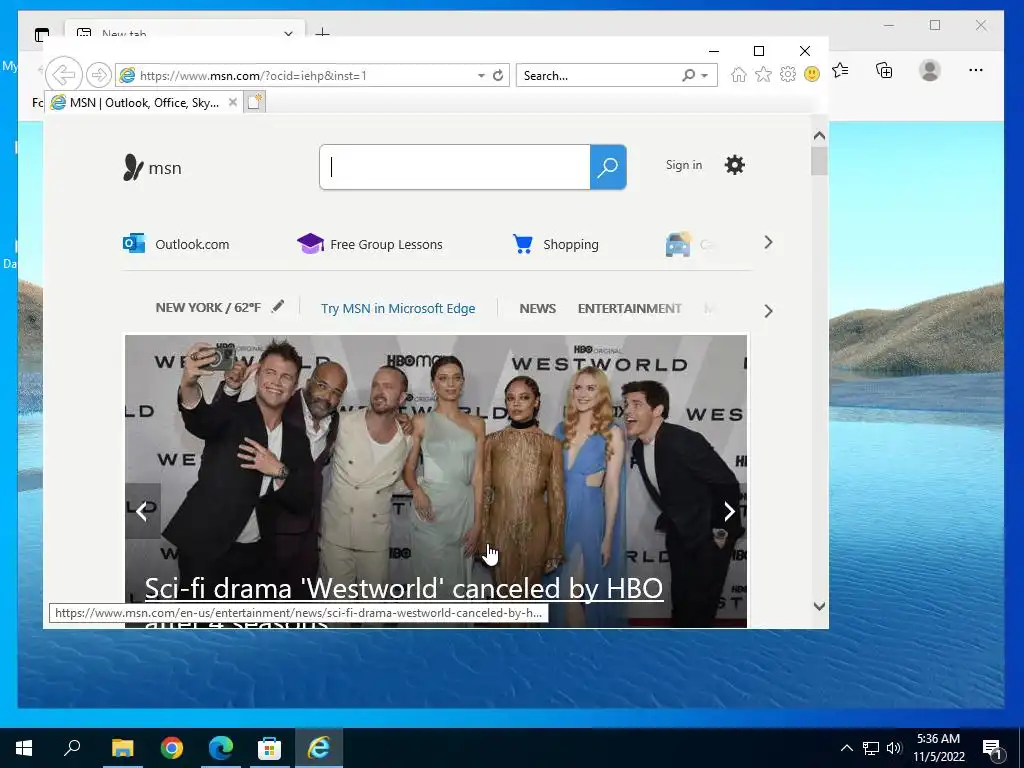Click page scrollbar down arrow

click(819, 606)
